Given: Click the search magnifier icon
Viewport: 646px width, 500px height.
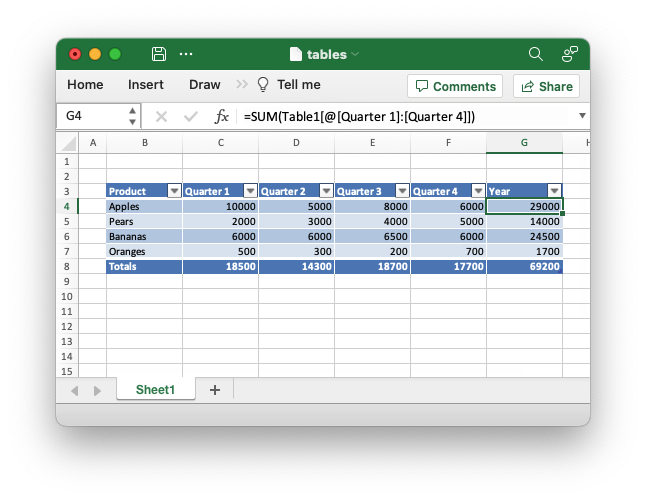Looking at the screenshot, I should (x=536, y=54).
